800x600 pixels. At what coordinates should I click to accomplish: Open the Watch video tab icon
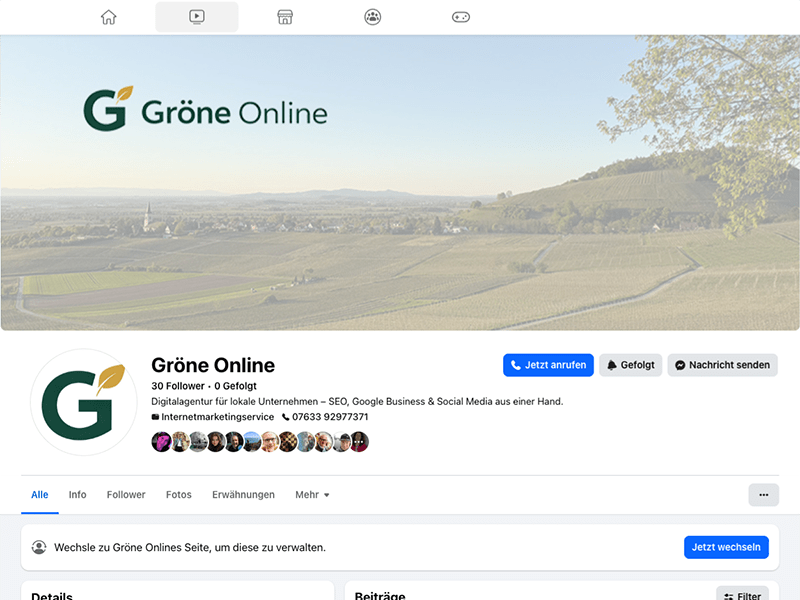click(197, 17)
